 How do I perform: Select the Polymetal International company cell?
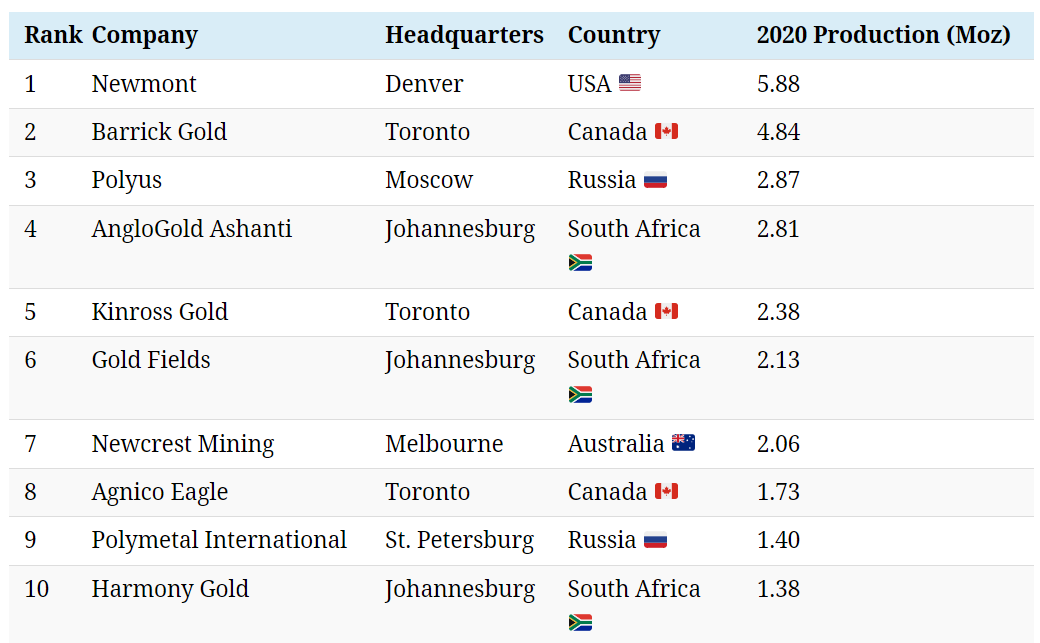(x=219, y=540)
